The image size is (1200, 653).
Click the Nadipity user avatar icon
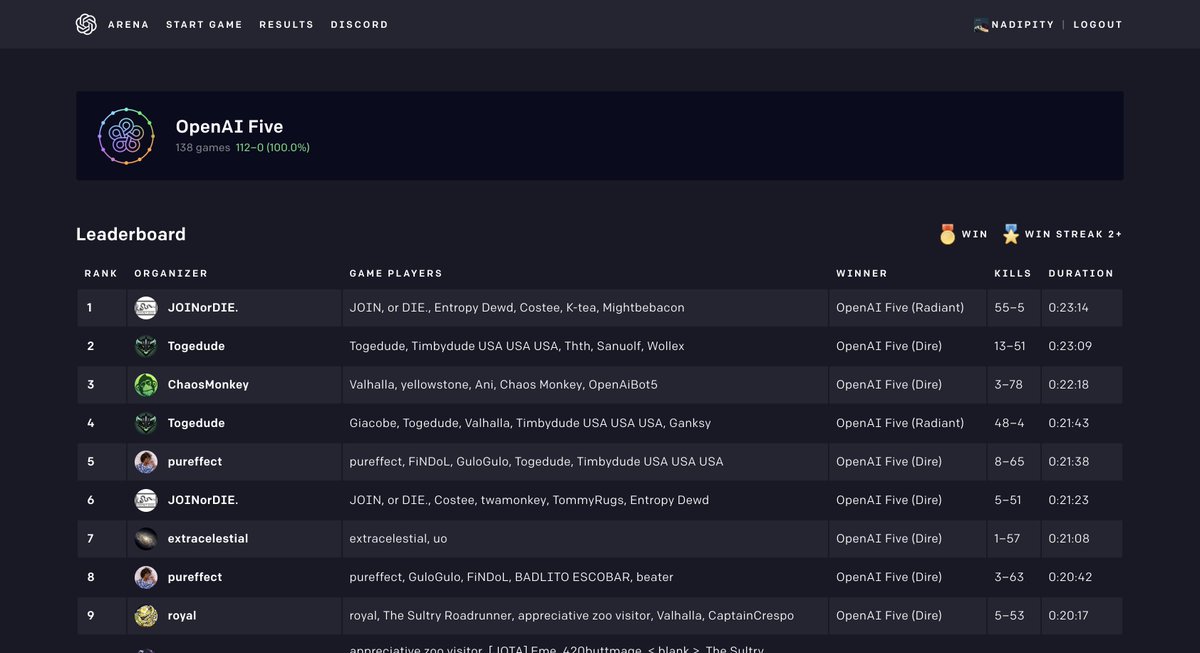(x=981, y=24)
